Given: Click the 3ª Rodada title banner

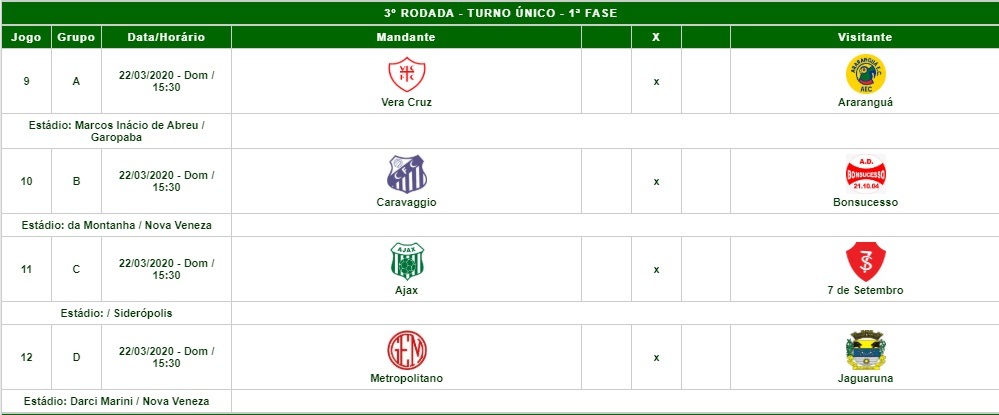Looking at the screenshot, I should (500, 13).
